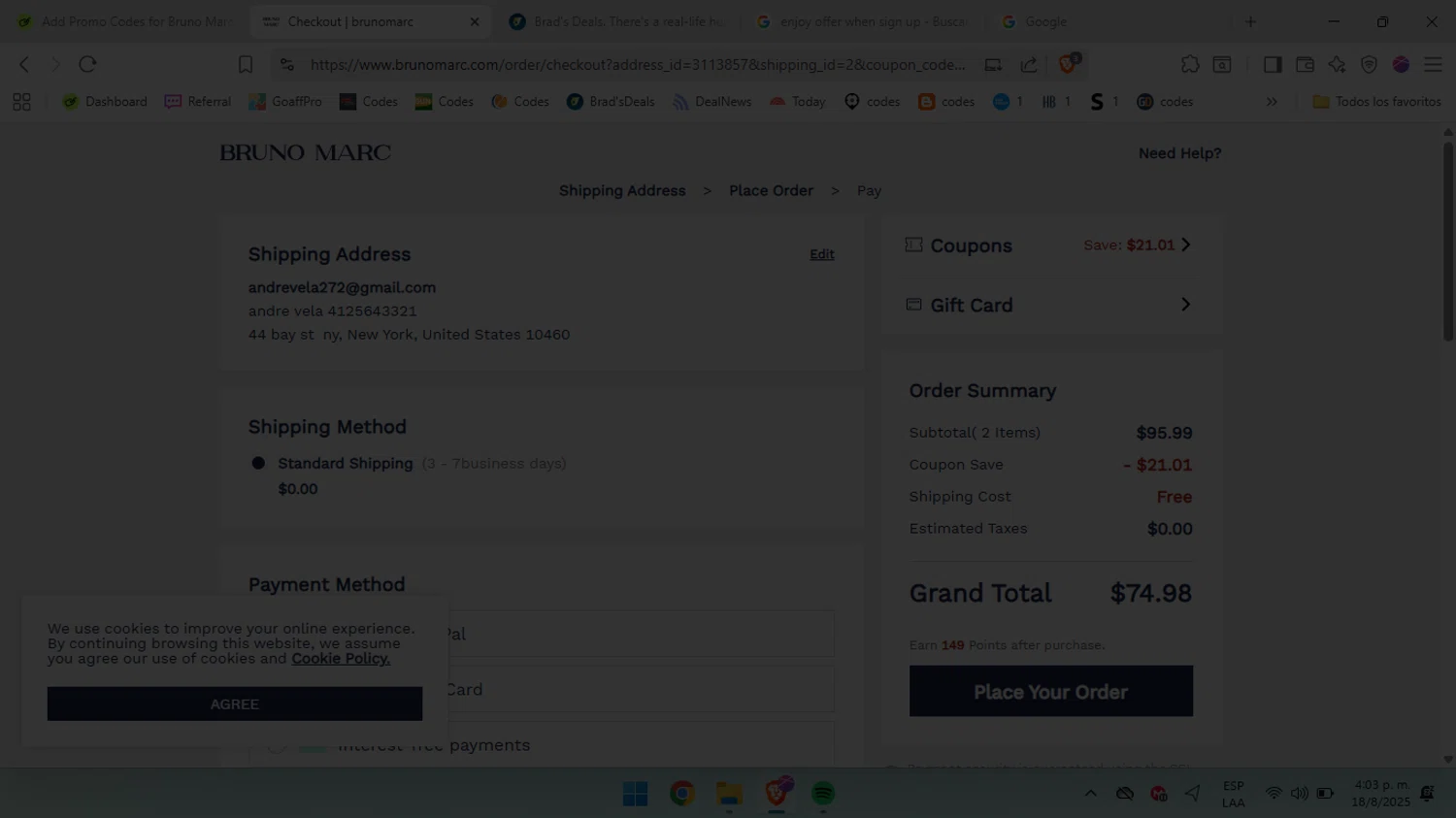Edit the shipping address

click(822, 254)
